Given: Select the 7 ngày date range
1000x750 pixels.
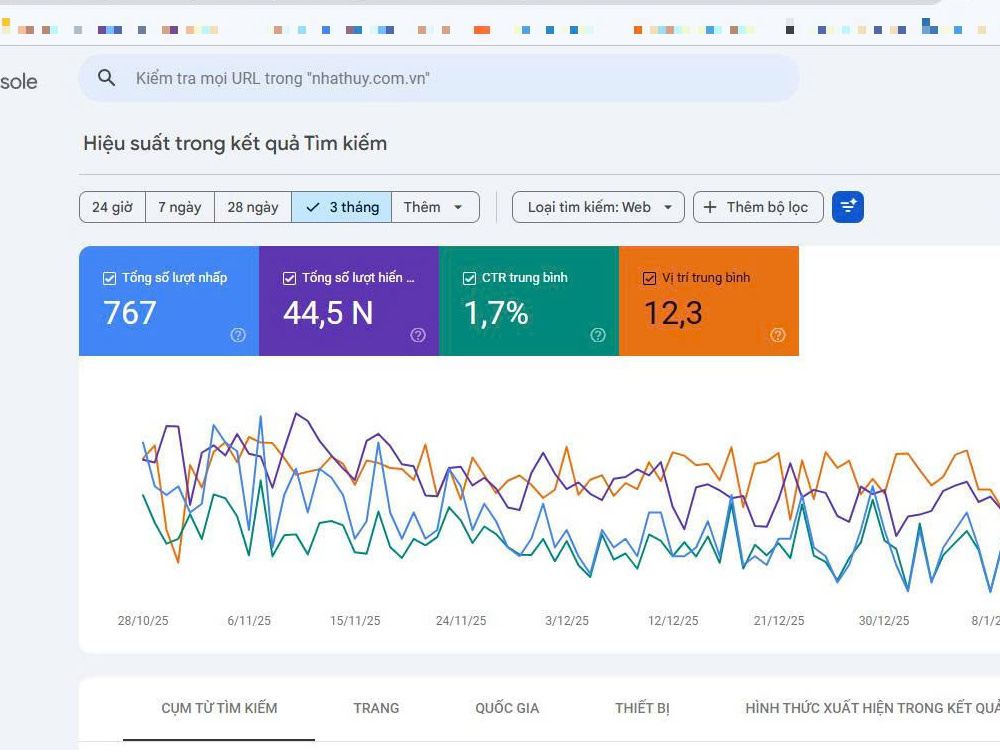Looking at the screenshot, I should click(180, 207).
